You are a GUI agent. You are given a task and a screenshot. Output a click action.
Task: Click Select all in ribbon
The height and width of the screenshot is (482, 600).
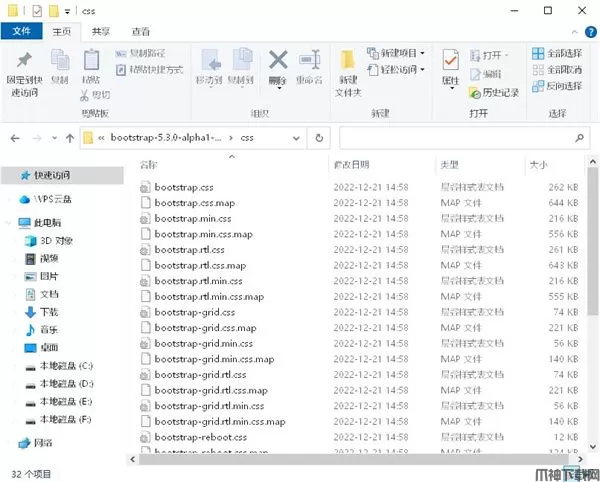(x=557, y=53)
